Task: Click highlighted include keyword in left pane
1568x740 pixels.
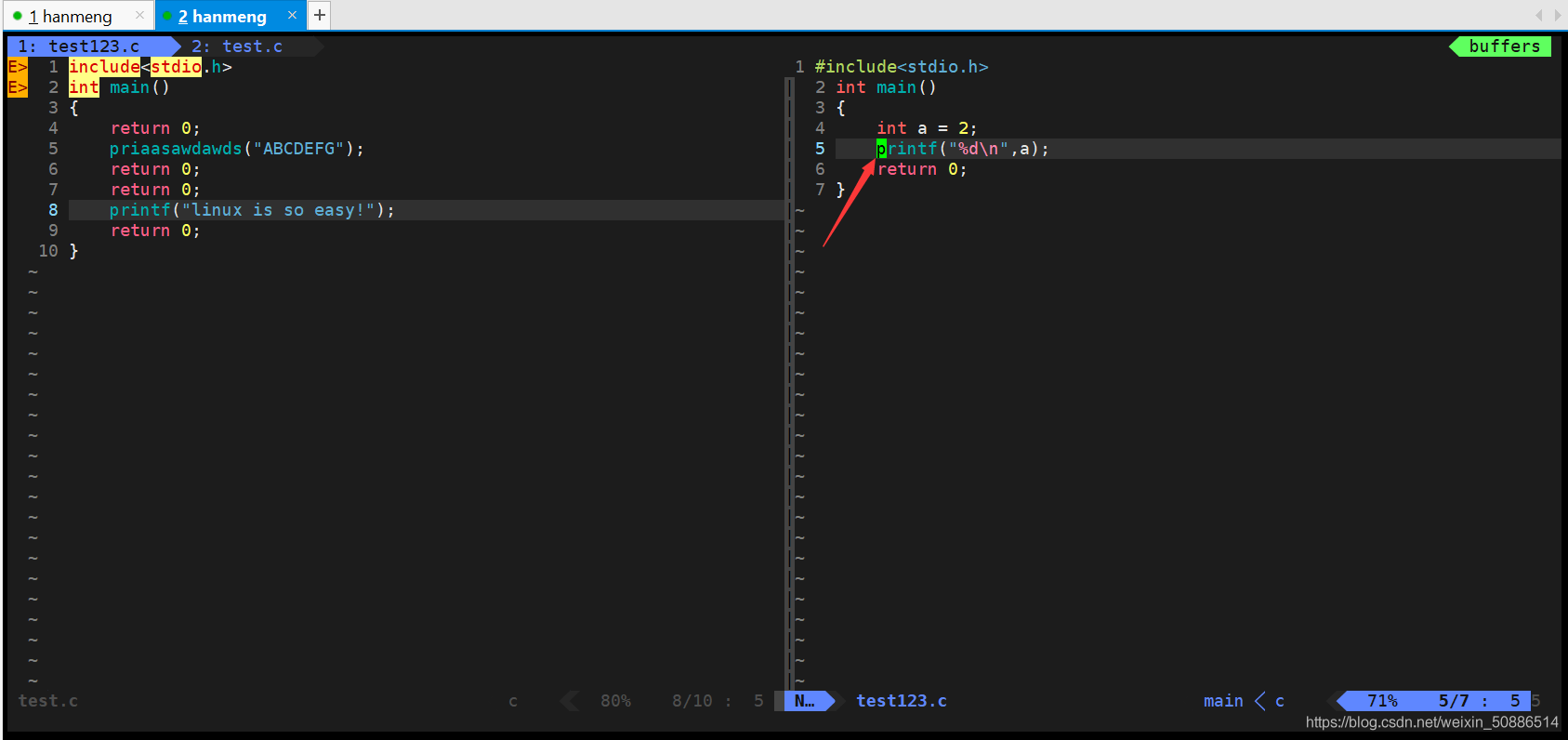Action: 104,67
